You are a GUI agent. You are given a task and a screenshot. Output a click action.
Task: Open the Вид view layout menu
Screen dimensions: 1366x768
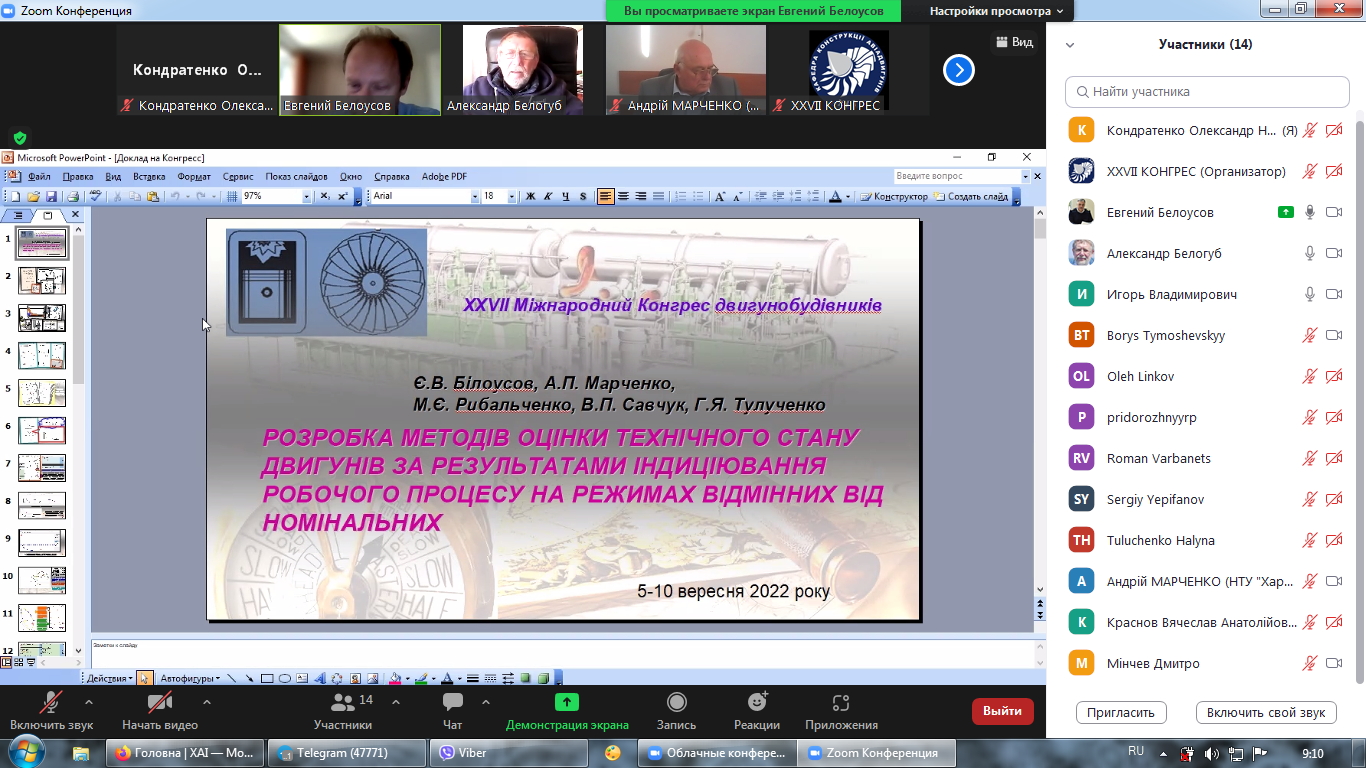click(x=1014, y=42)
